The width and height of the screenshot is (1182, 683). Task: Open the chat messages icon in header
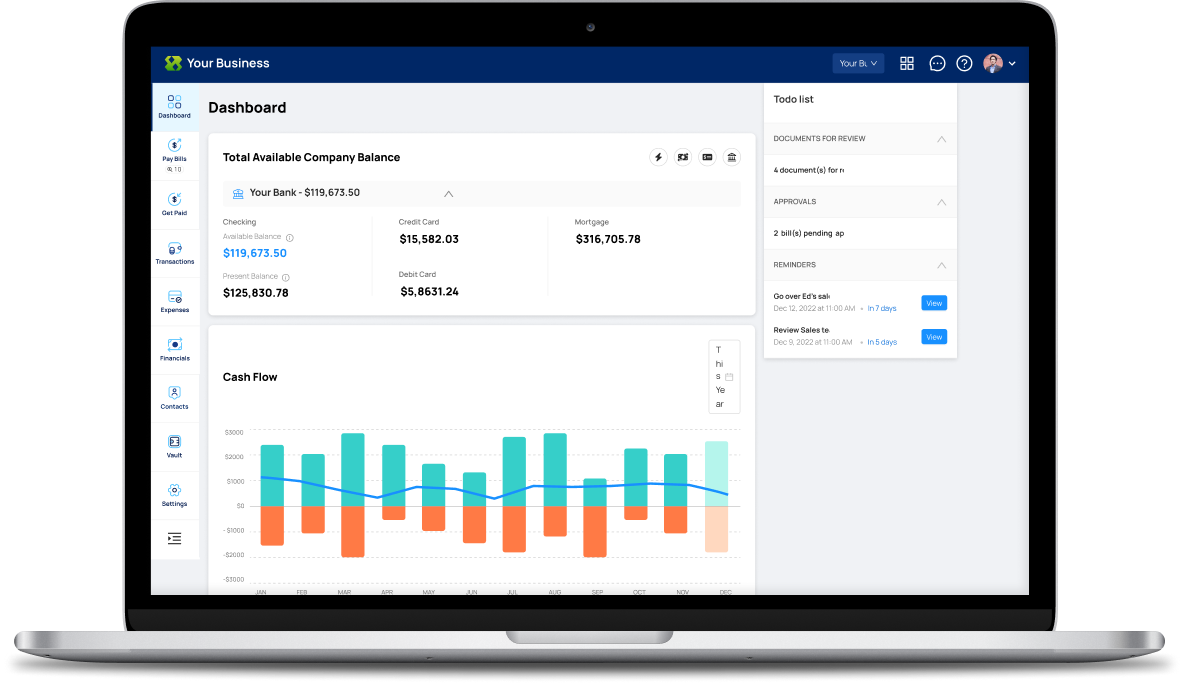click(x=937, y=63)
